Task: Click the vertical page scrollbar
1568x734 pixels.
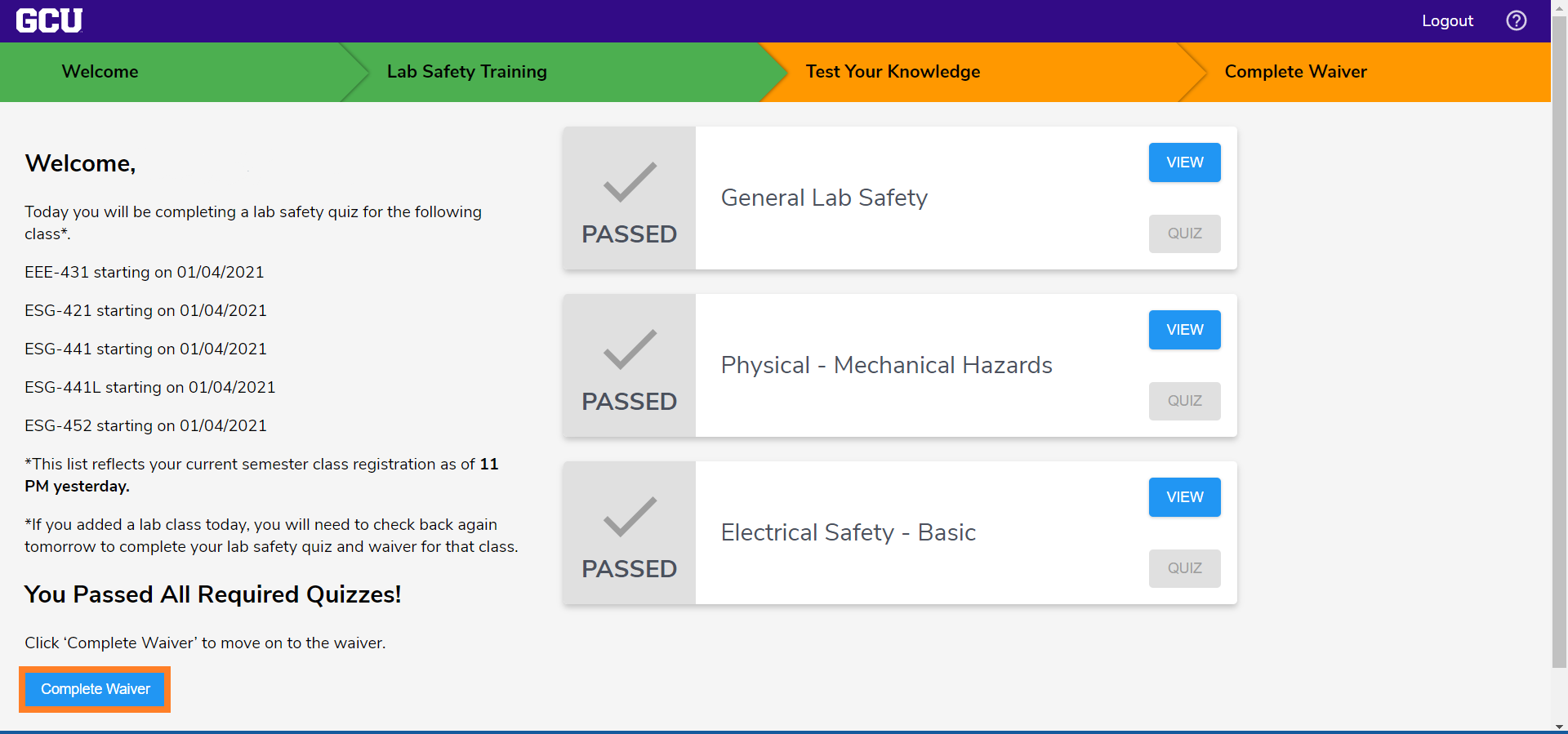Action: (1559, 343)
